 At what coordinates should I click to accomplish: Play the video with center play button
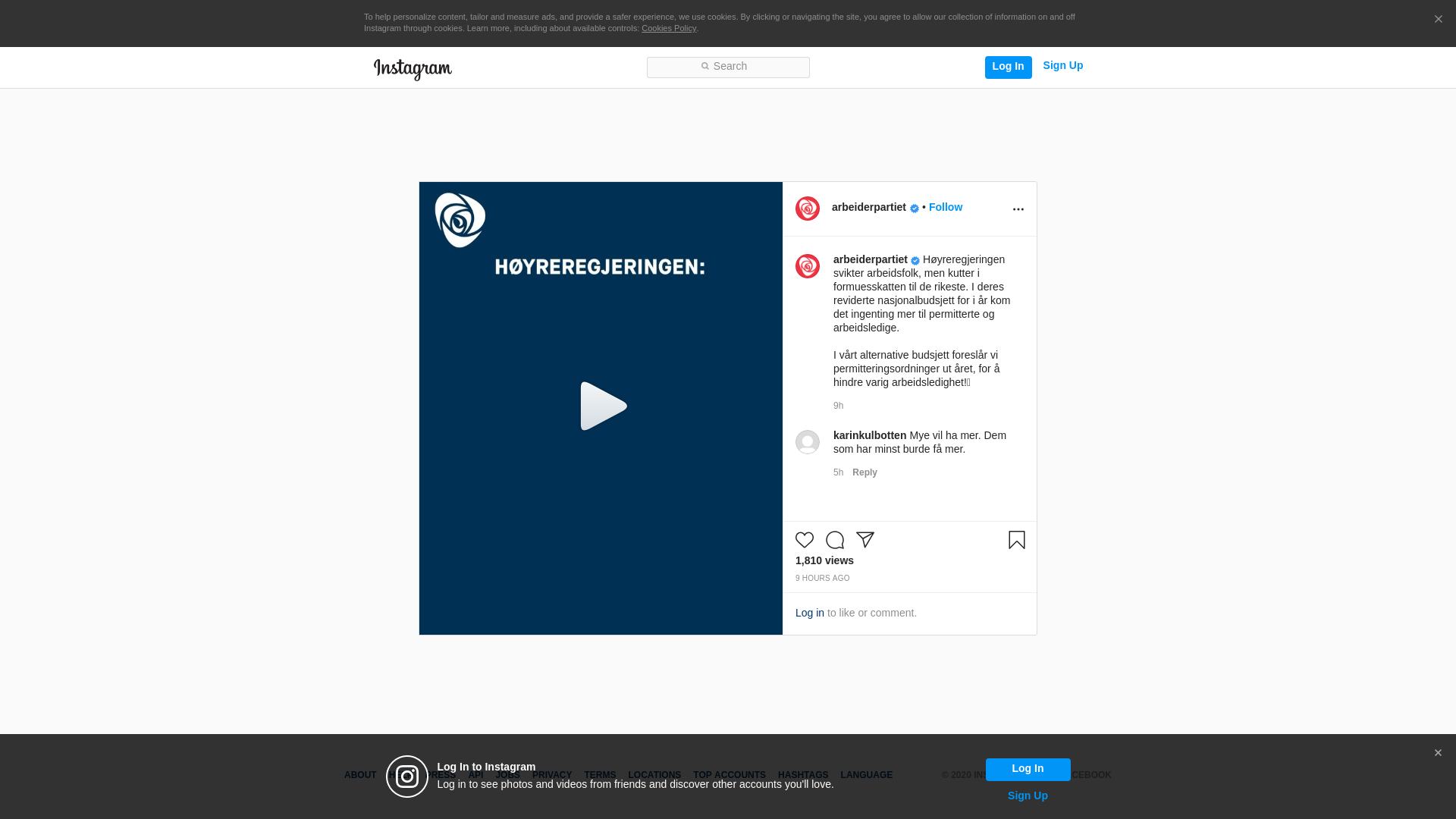[602, 407]
